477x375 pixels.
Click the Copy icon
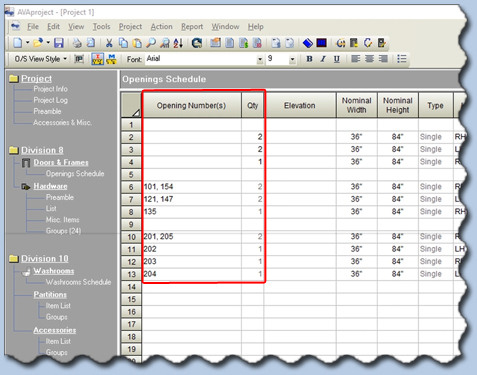pyautogui.click(x=123, y=43)
